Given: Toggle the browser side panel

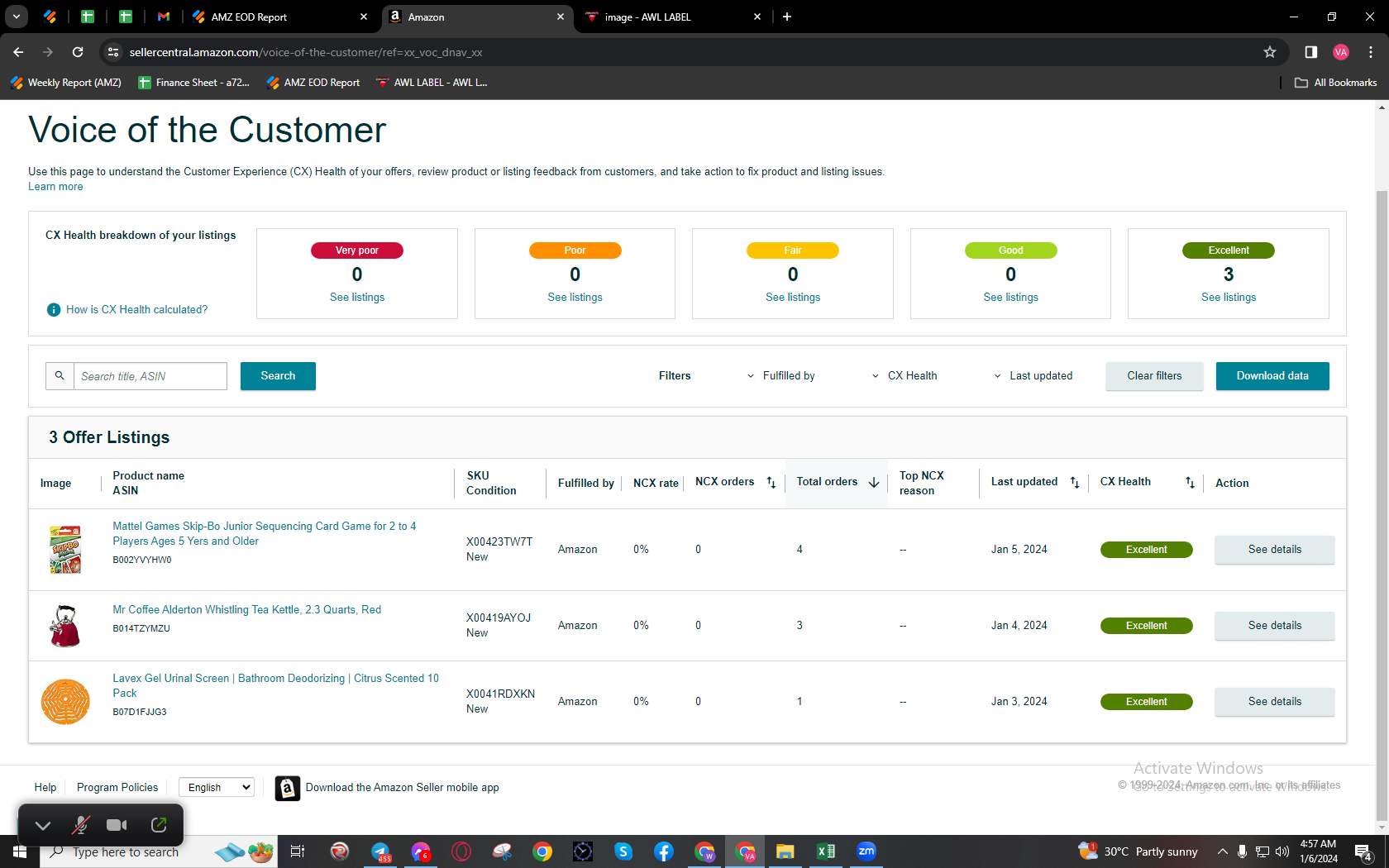Looking at the screenshot, I should point(1310,52).
